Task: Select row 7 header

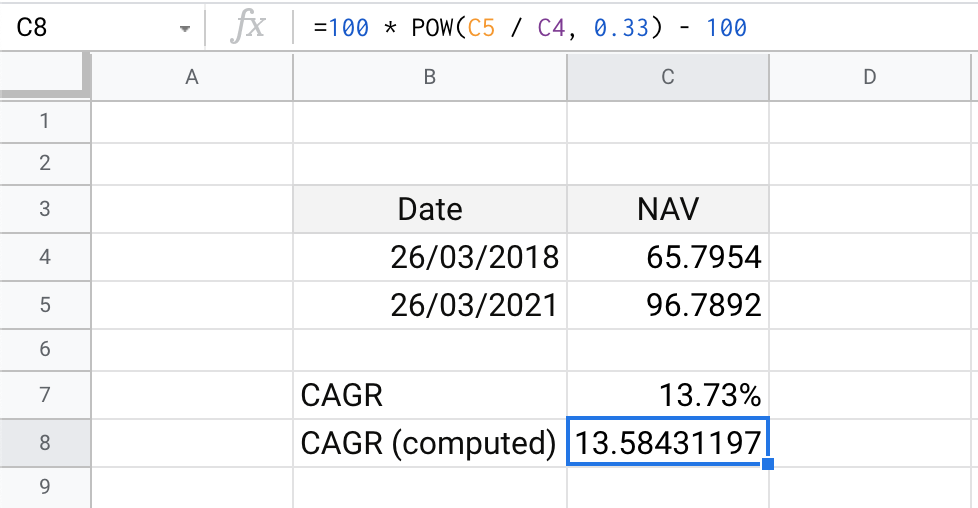Action: coord(45,394)
